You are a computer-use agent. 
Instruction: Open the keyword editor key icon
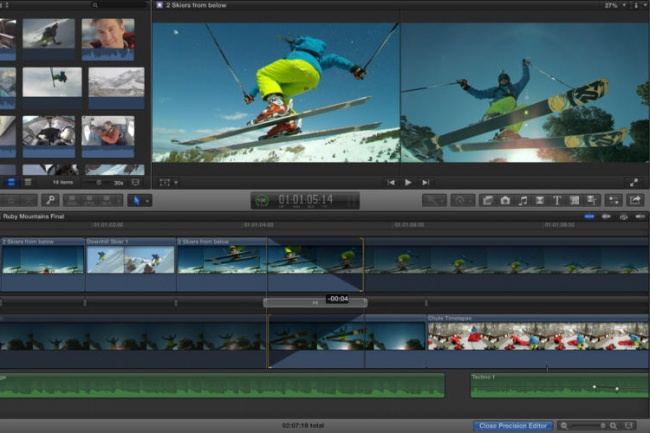tap(51, 201)
